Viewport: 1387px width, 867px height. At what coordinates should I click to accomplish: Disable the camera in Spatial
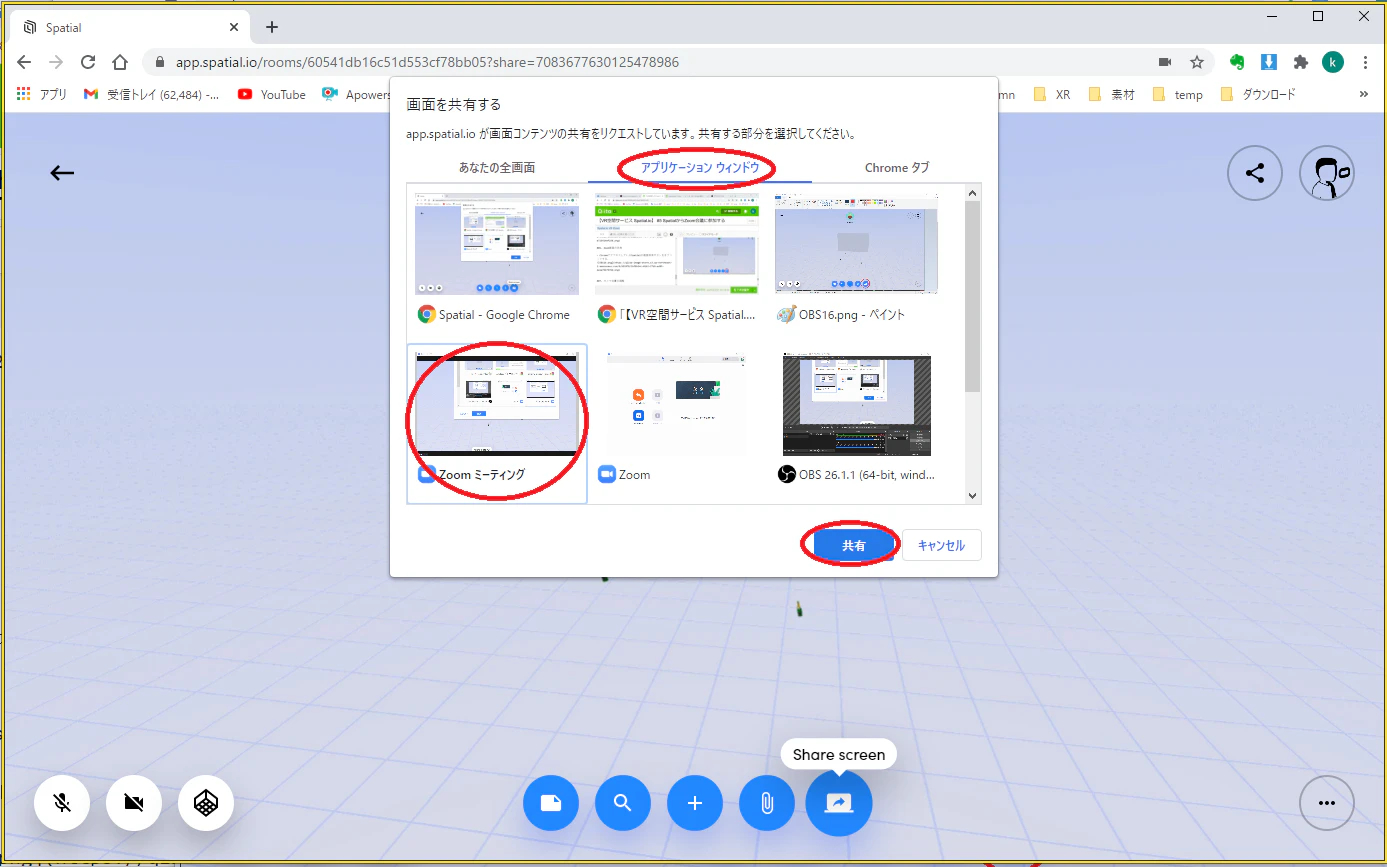click(134, 803)
